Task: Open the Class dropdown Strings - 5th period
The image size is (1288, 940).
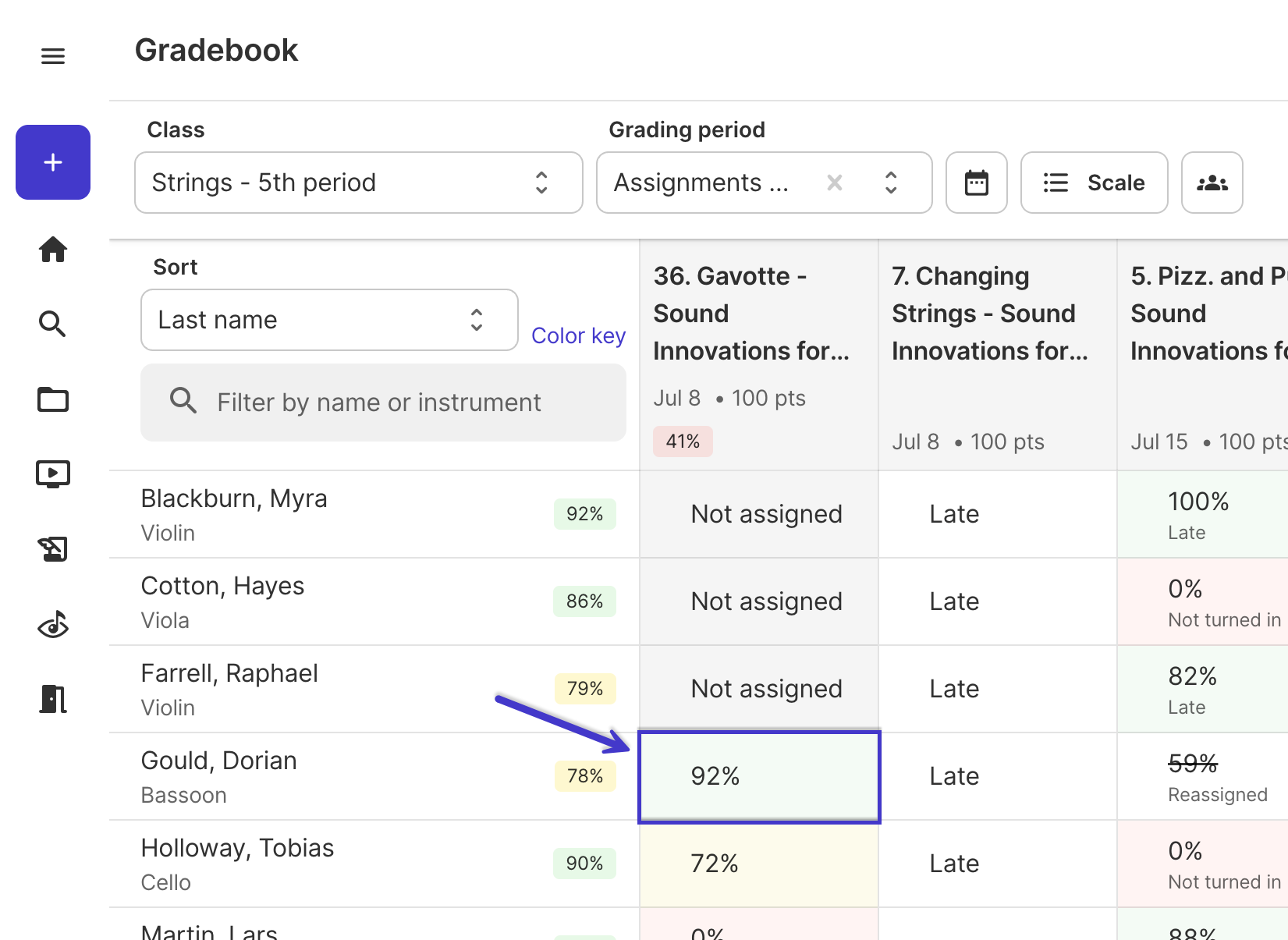Action: pyautogui.click(x=359, y=183)
